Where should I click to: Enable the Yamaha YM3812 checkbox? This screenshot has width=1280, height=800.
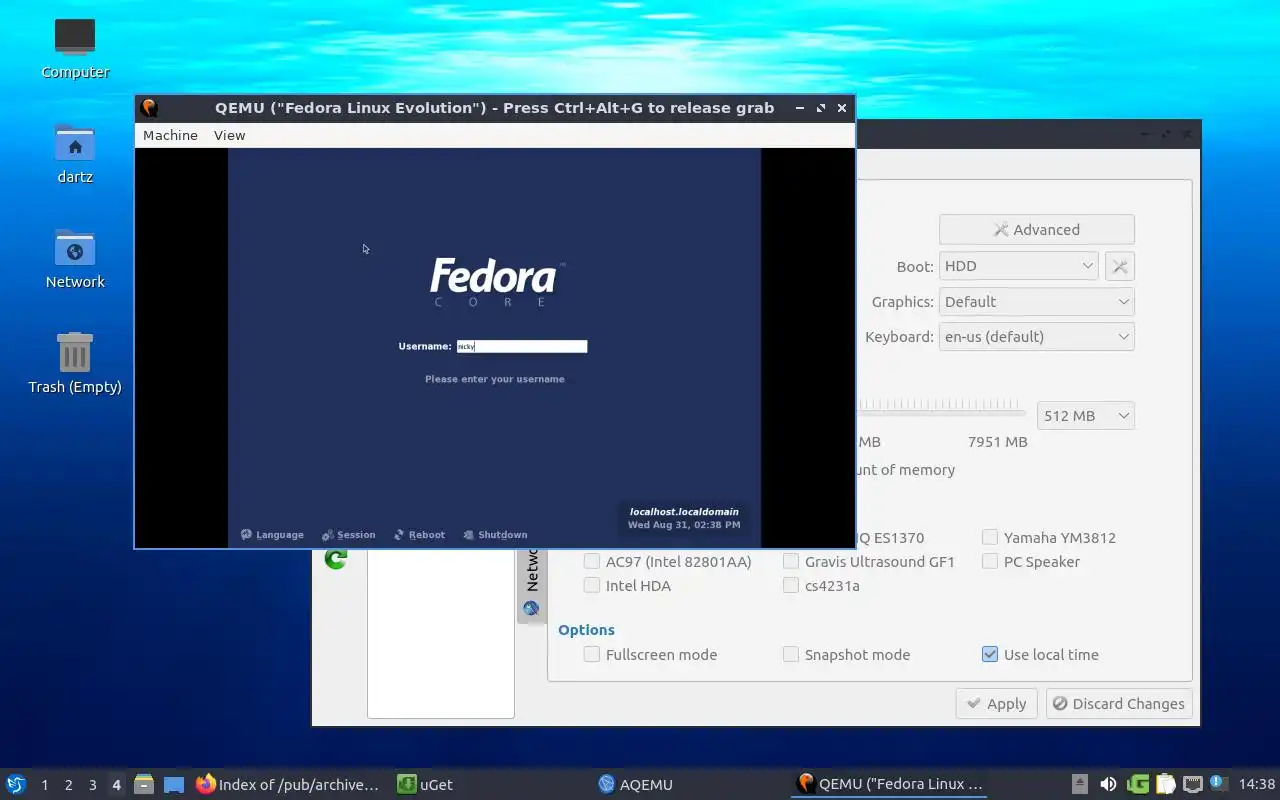(x=990, y=538)
